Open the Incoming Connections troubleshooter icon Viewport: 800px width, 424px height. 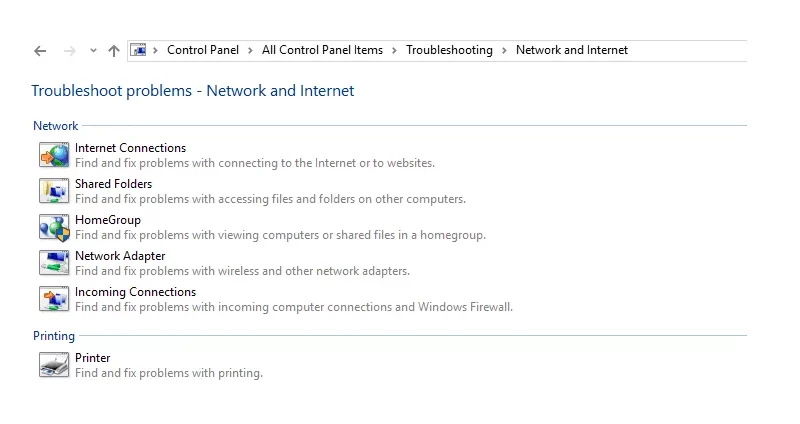(54, 299)
